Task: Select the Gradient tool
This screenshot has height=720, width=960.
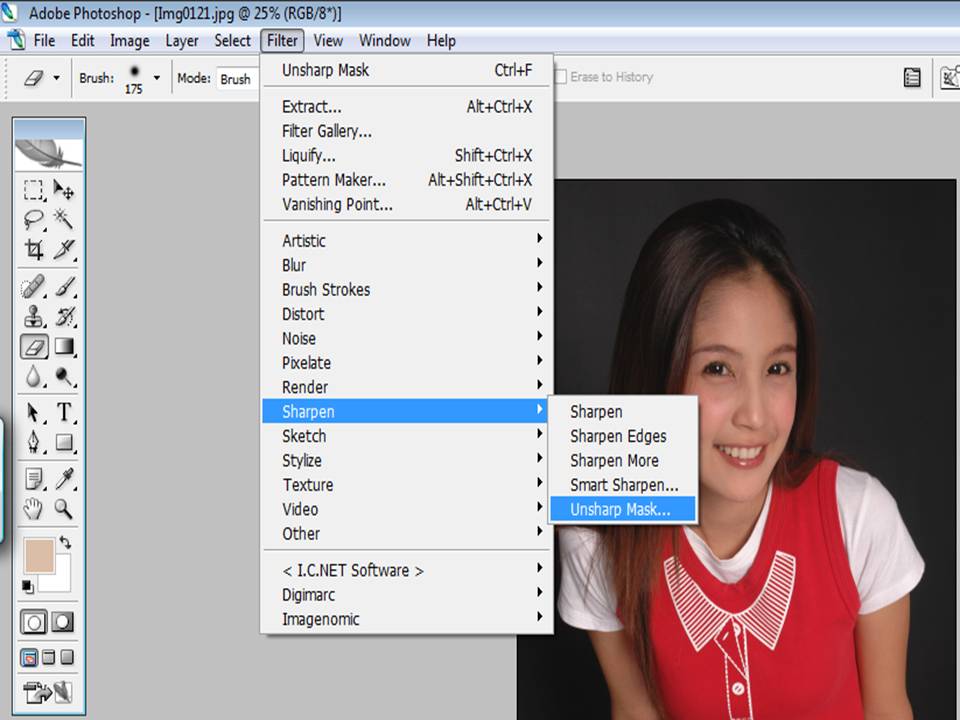Action: click(64, 347)
